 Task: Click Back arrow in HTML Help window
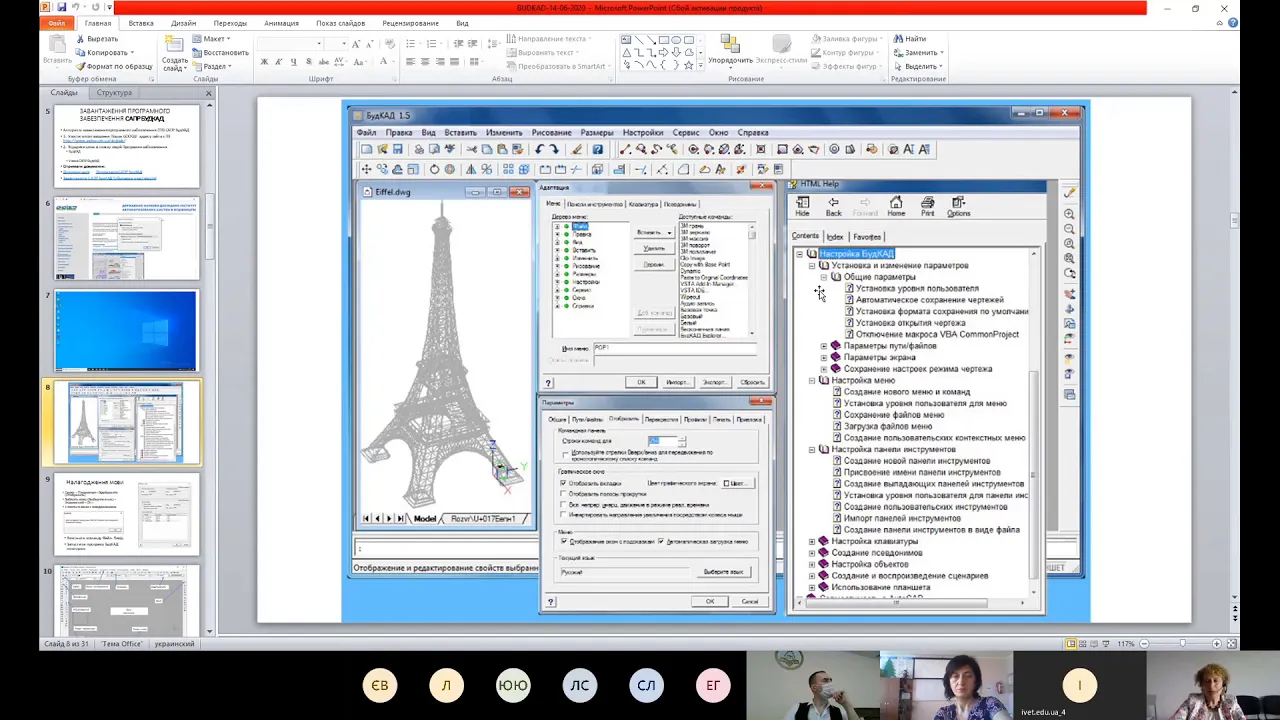click(x=833, y=206)
